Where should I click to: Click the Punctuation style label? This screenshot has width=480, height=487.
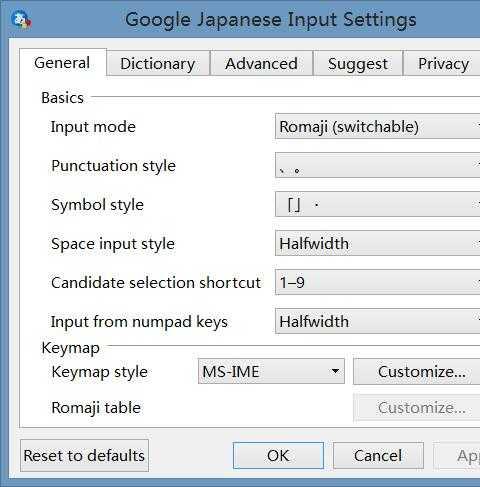click(113, 166)
